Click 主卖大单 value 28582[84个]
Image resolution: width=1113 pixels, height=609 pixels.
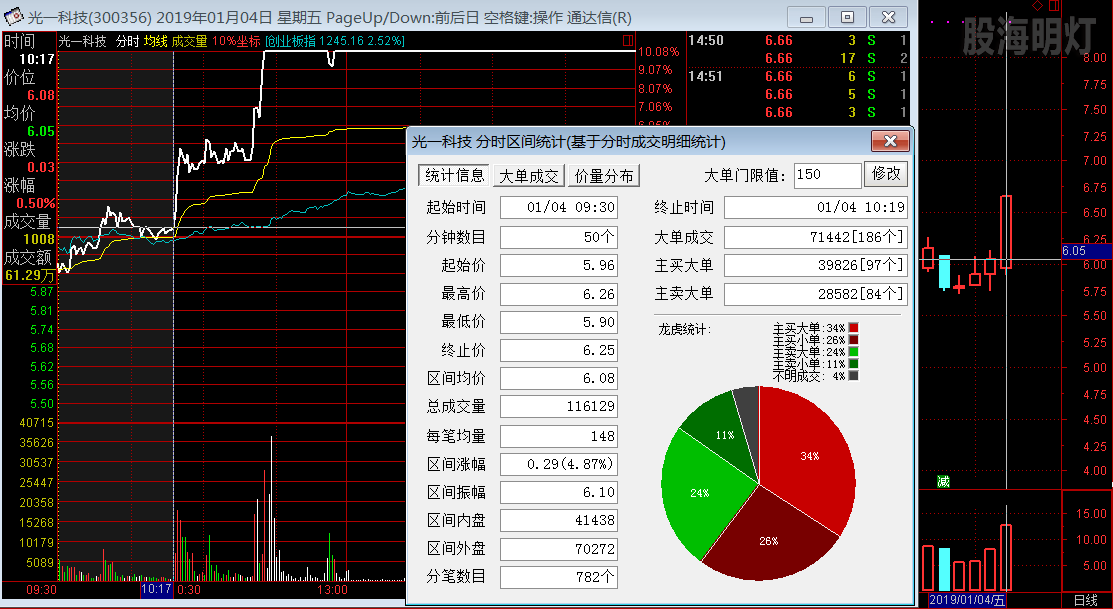816,294
